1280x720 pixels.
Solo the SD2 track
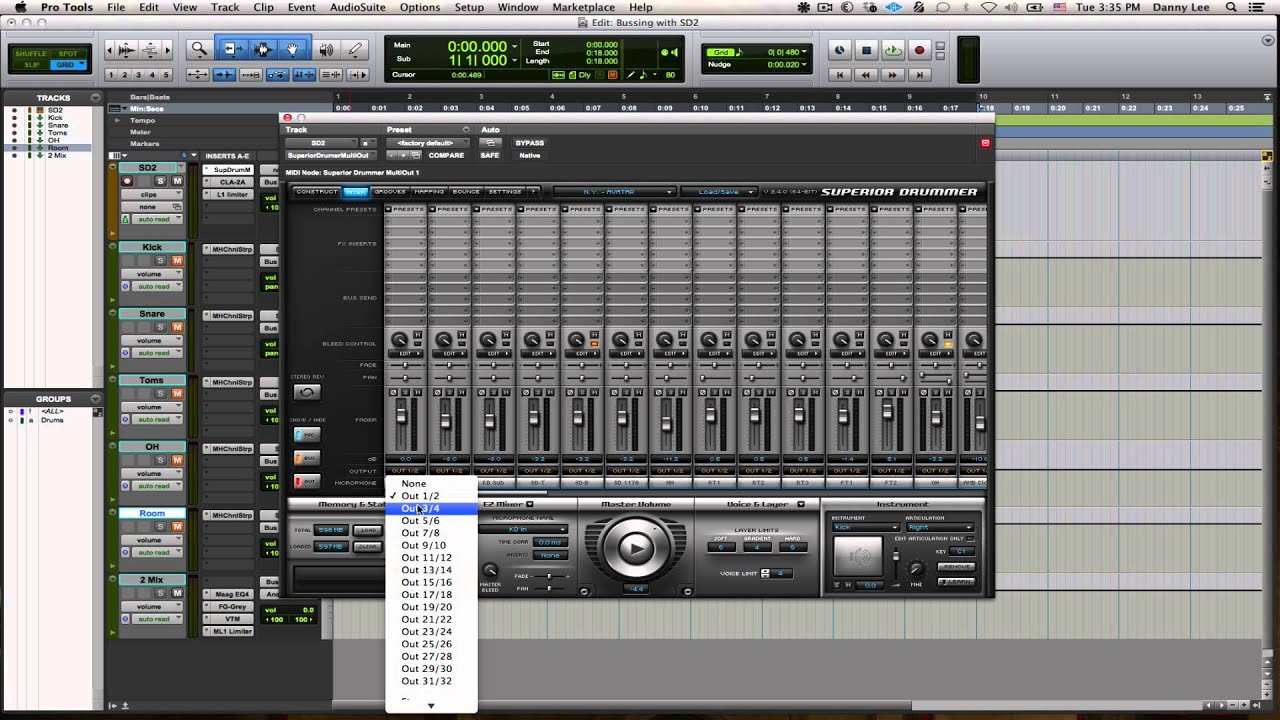(x=160, y=181)
